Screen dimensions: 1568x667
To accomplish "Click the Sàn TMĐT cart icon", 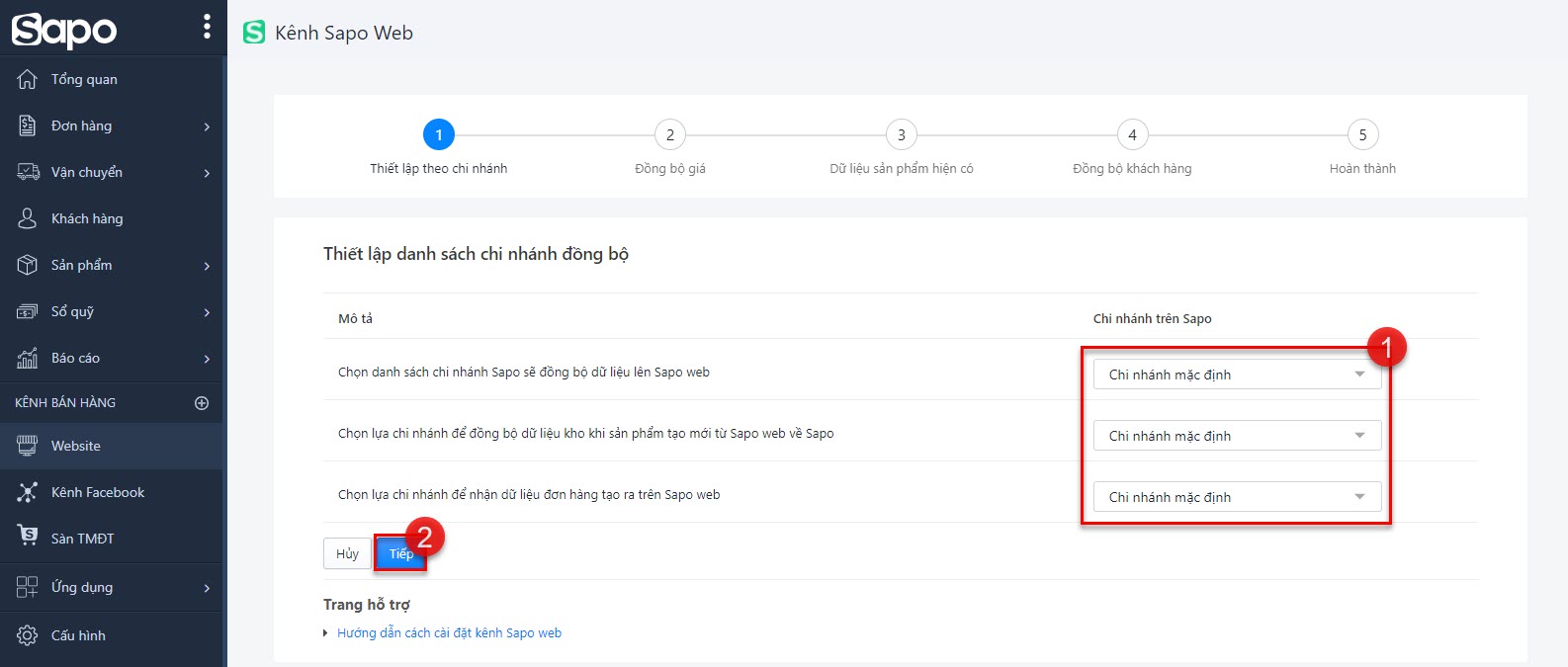I will click(x=28, y=536).
